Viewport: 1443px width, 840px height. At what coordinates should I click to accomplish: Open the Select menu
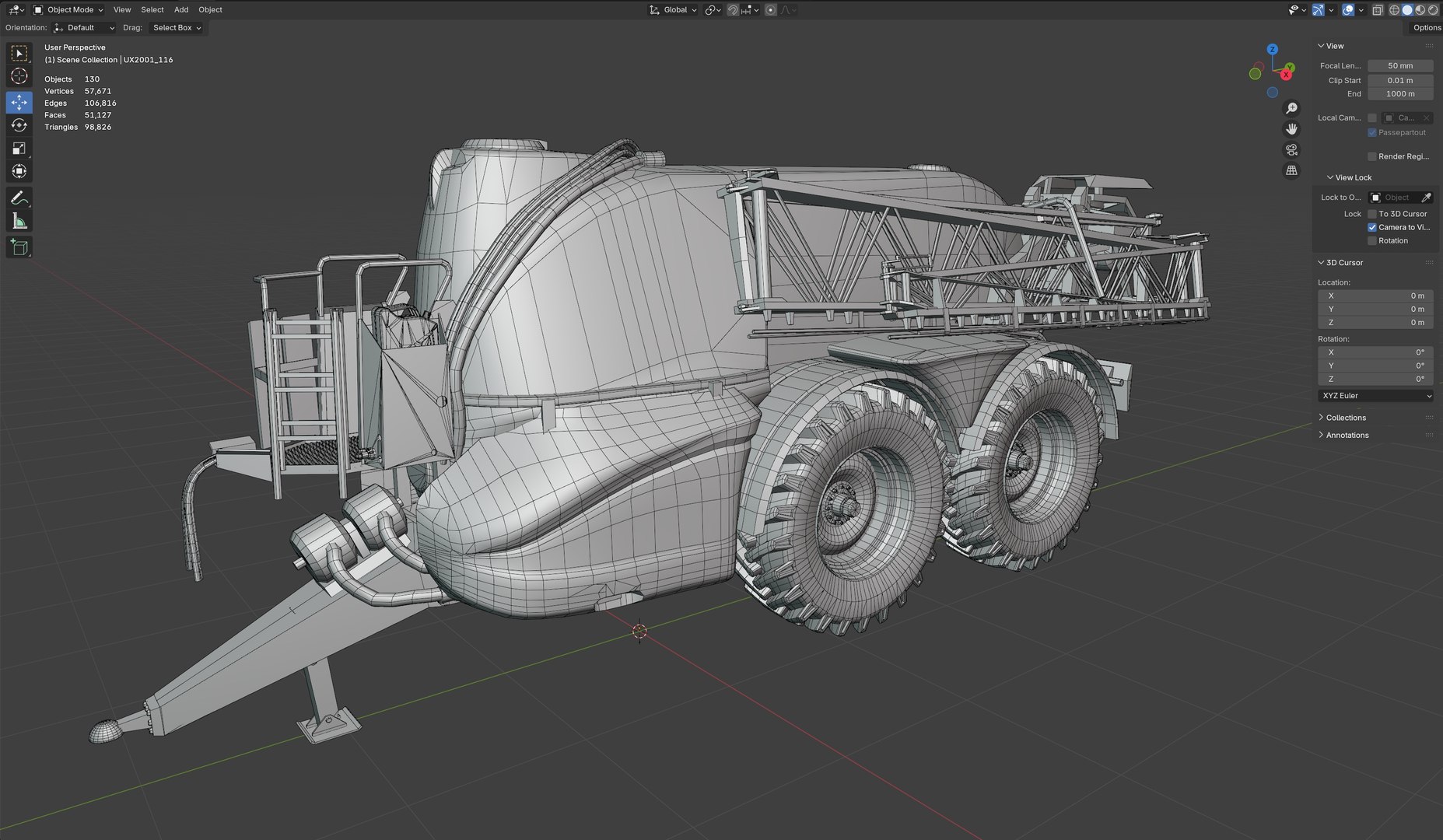[x=152, y=10]
